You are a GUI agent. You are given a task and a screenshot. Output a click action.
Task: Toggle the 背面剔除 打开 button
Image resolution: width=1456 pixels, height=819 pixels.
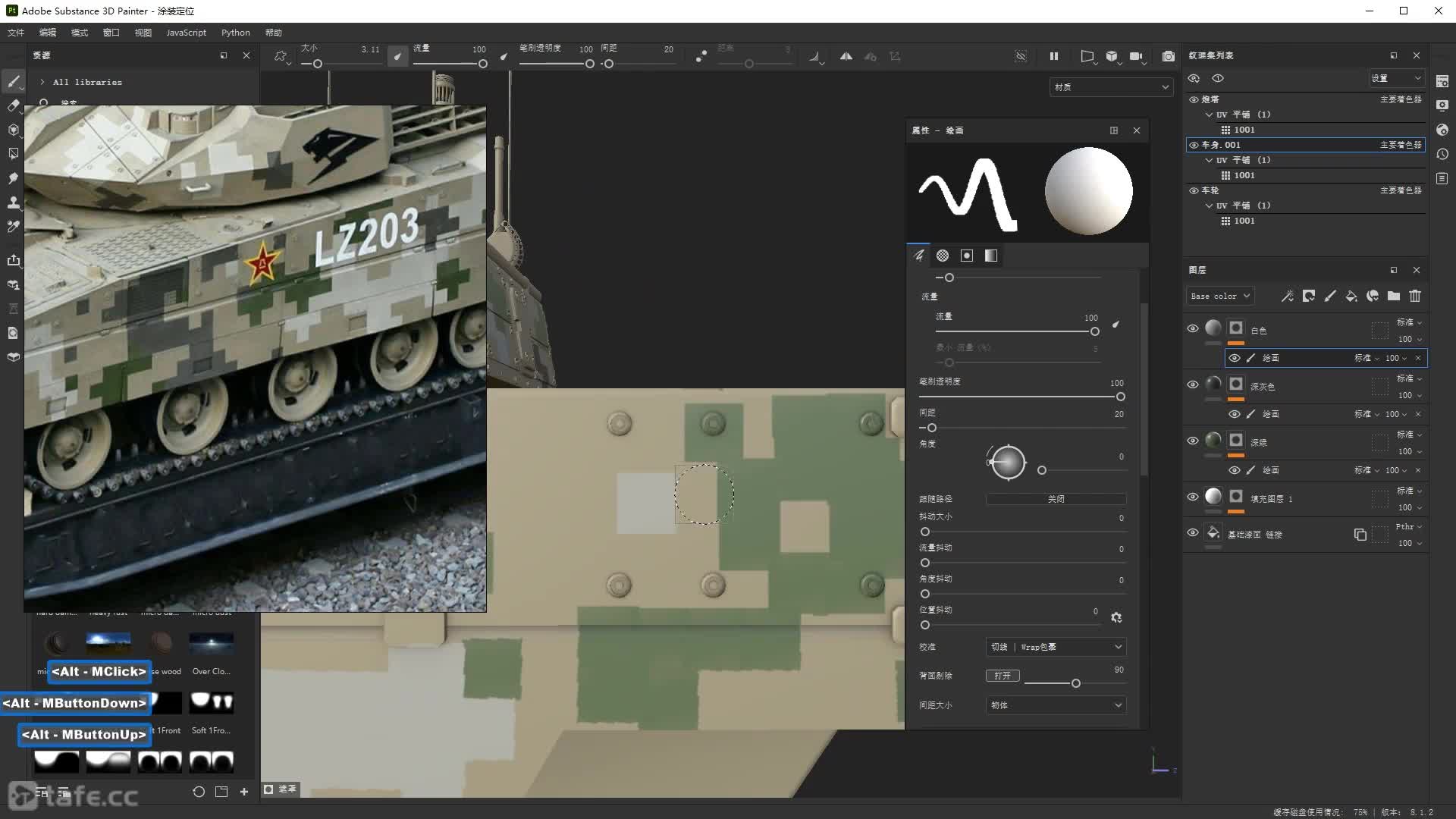point(1003,676)
